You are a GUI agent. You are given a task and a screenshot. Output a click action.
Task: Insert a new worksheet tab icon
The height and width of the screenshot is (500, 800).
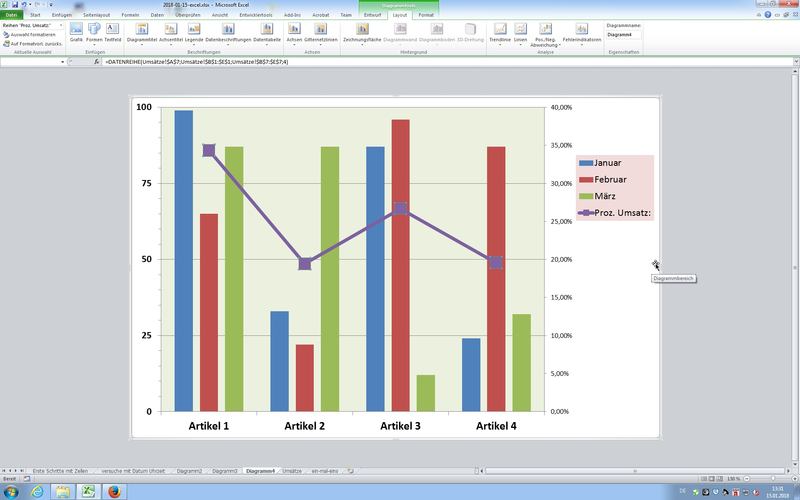[x=351, y=471]
